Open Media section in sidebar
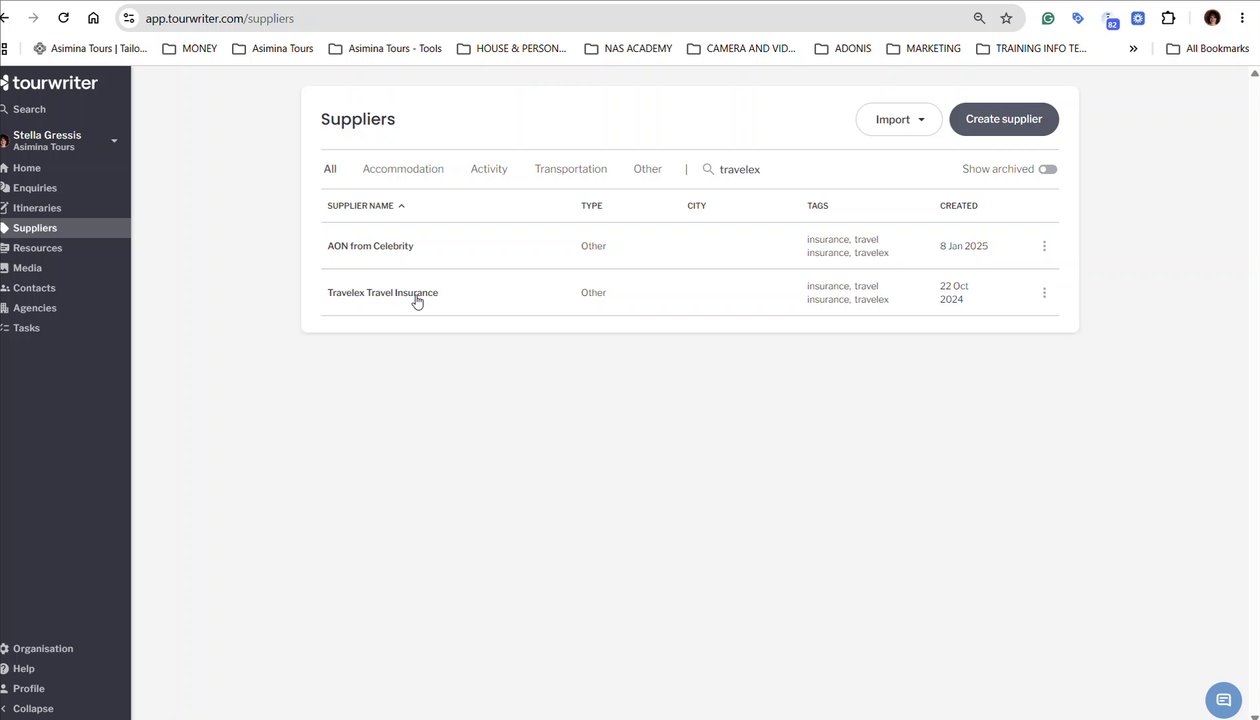This screenshot has height=720, width=1260. point(27,268)
